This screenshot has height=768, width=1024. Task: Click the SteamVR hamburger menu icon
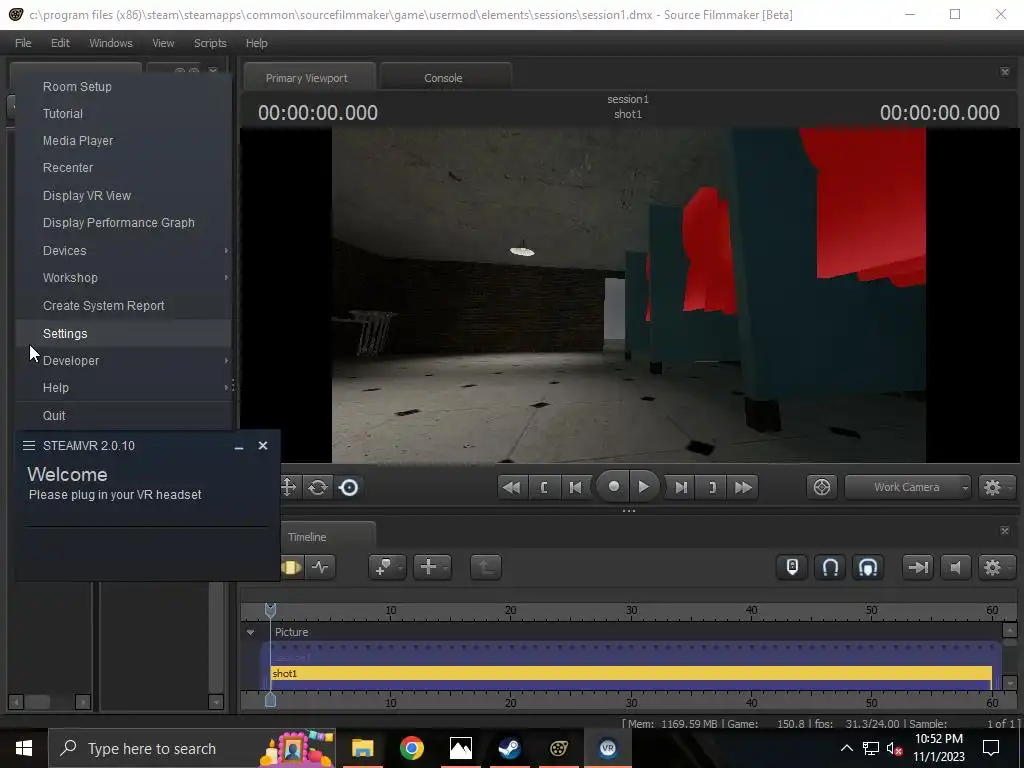[29, 445]
